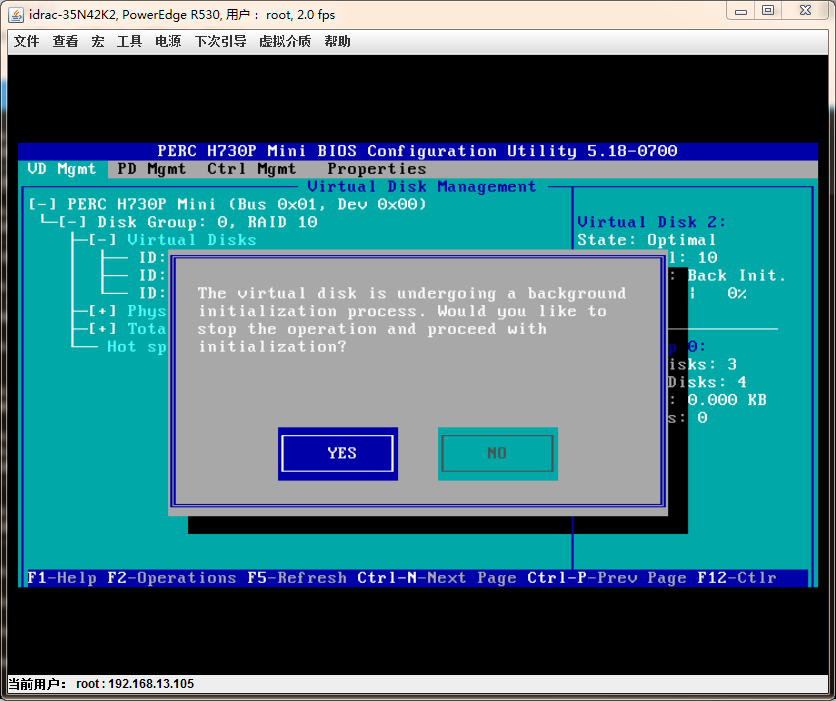The image size is (836, 701).
Task: Select the VD Mgmt tab
Action: pyautogui.click(x=61, y=169)
